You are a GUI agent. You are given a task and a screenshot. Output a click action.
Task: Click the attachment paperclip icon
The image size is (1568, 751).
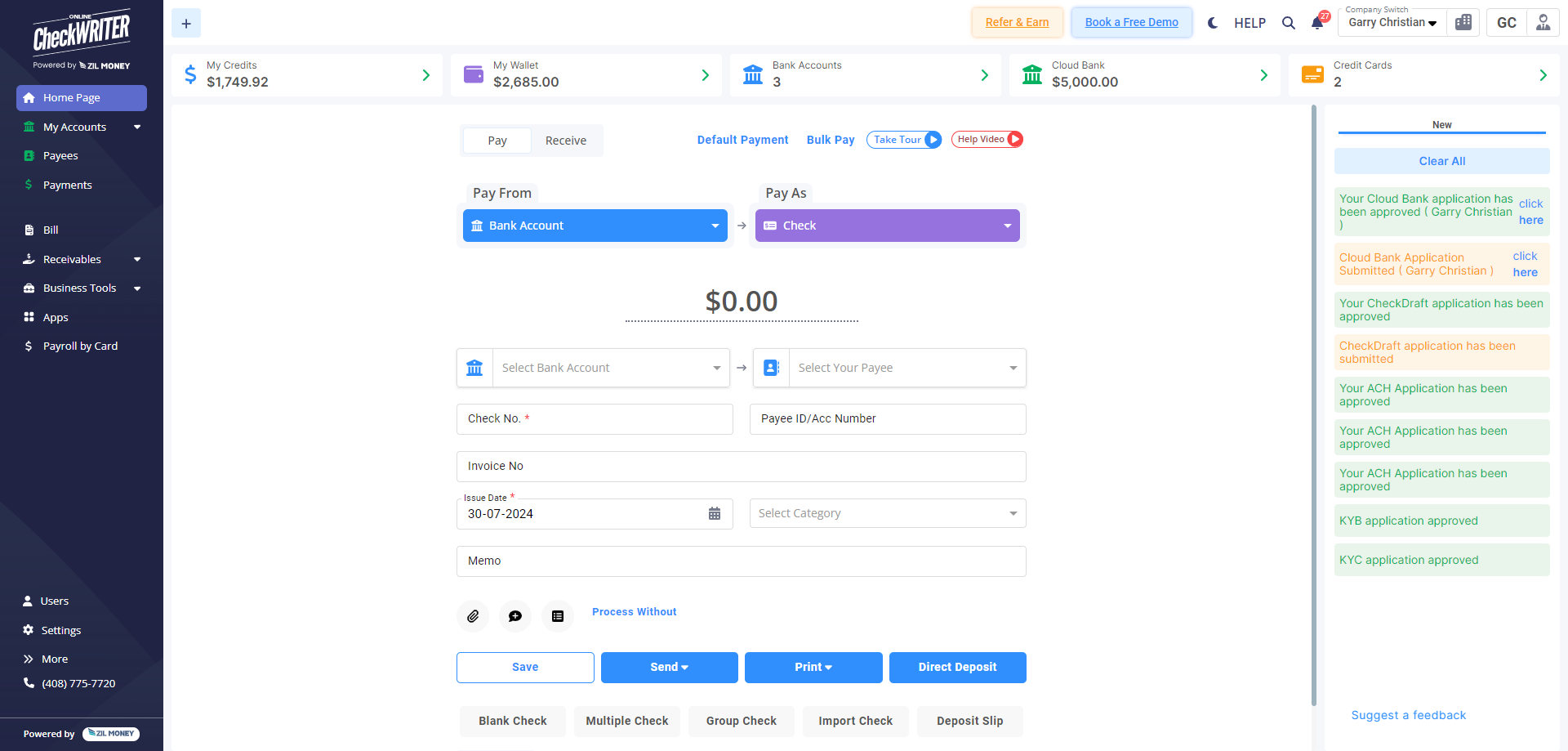(x=473, y=616)
